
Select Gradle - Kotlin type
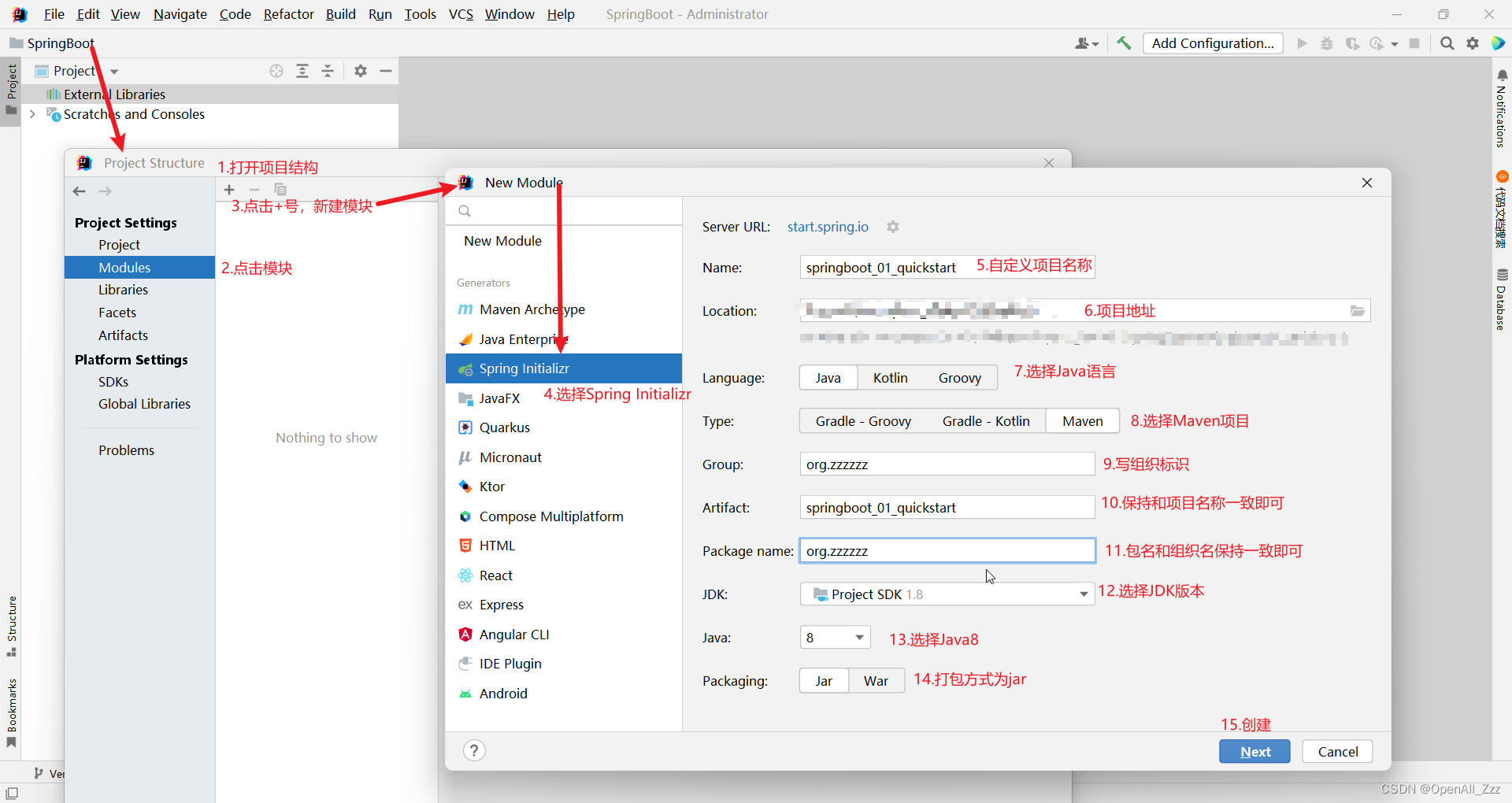(x=986, y=421)
